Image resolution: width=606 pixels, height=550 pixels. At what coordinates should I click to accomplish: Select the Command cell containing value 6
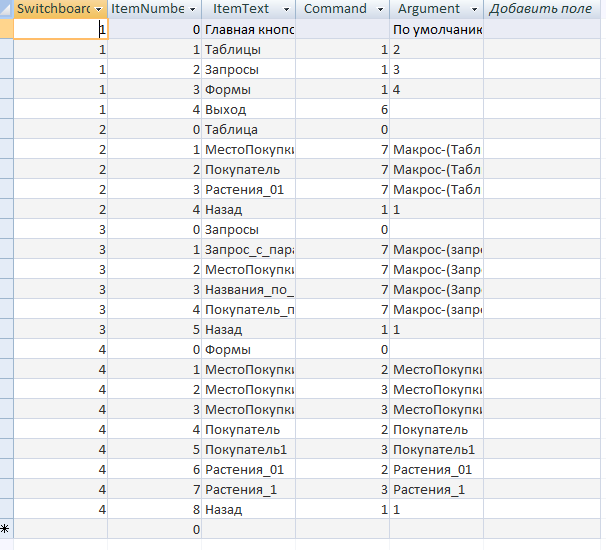pyautogui.click(x=342, y=109)
